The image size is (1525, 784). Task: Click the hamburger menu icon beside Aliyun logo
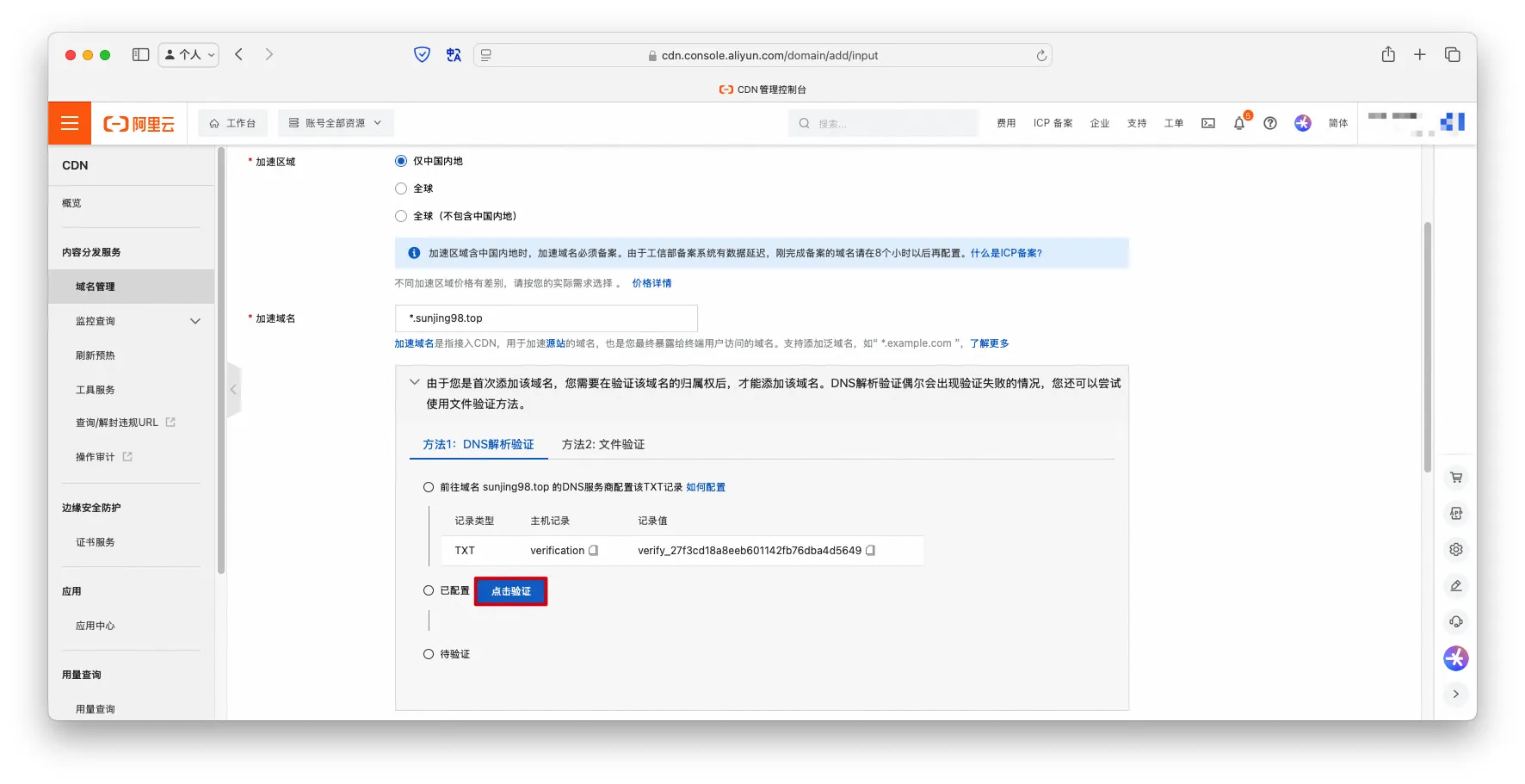point(70,123)
